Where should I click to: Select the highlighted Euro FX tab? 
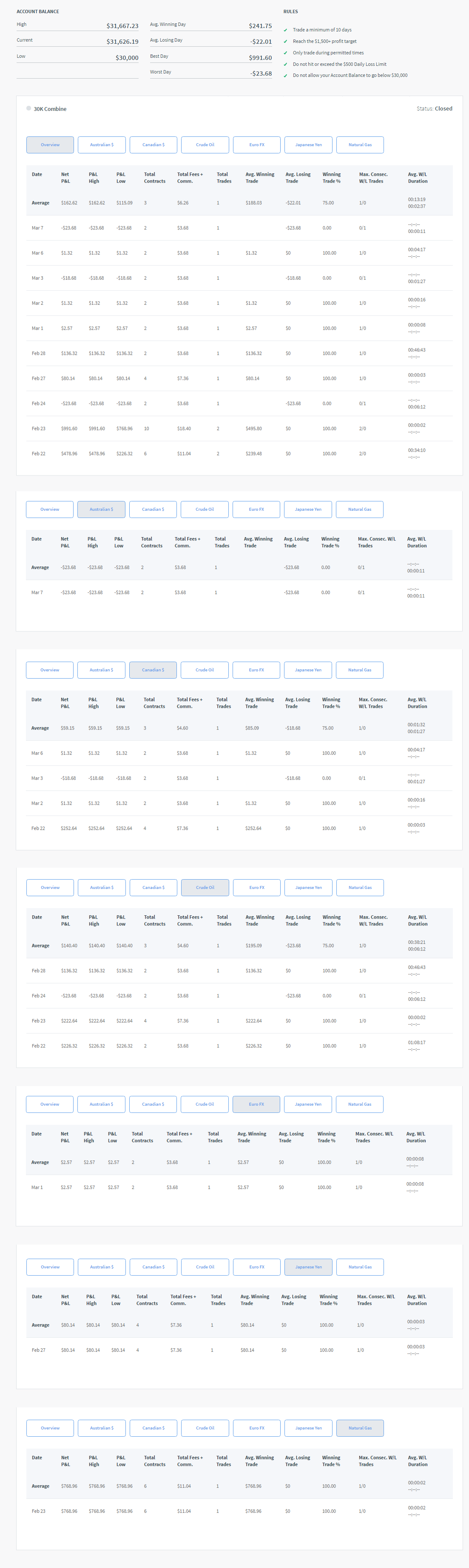(x=256, y=1104)
